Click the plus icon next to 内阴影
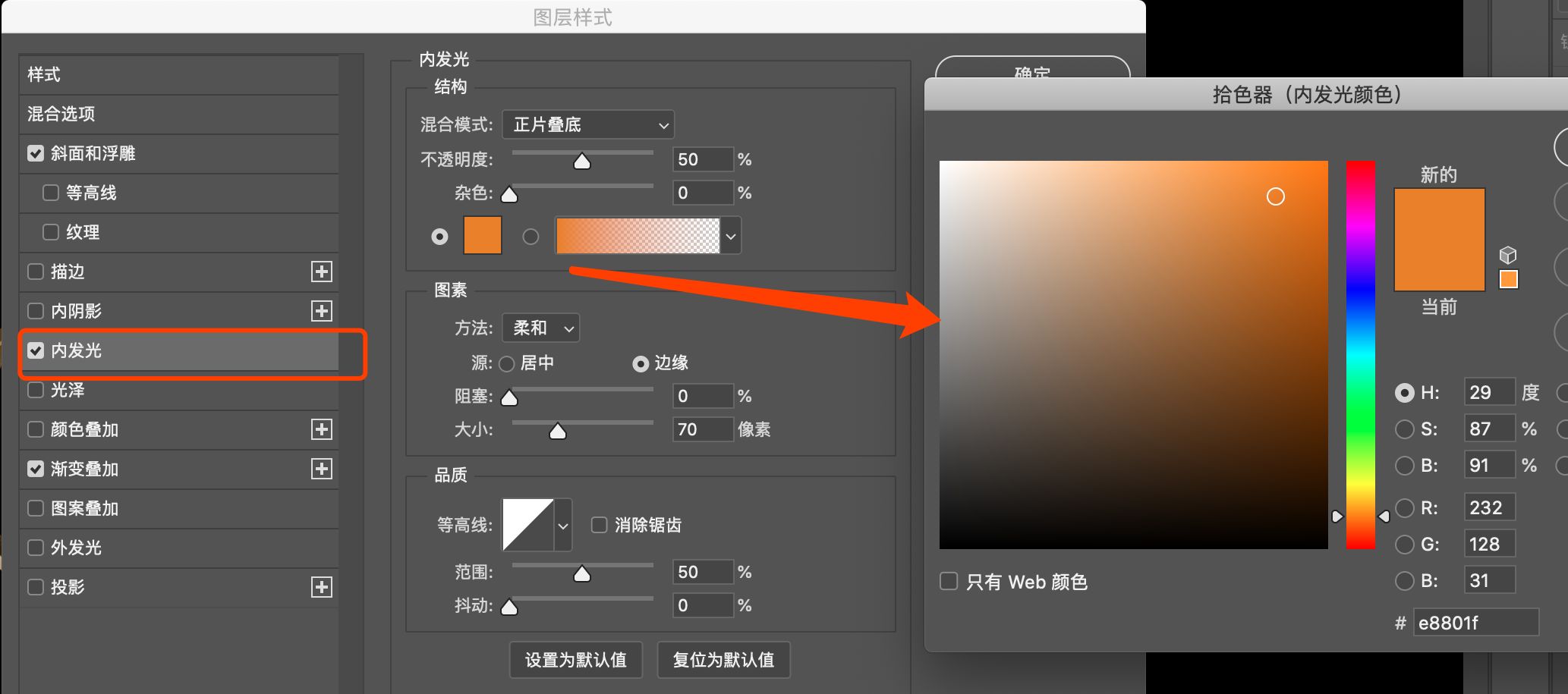This screenshot has height=694, width=1568. click(322, 311)
